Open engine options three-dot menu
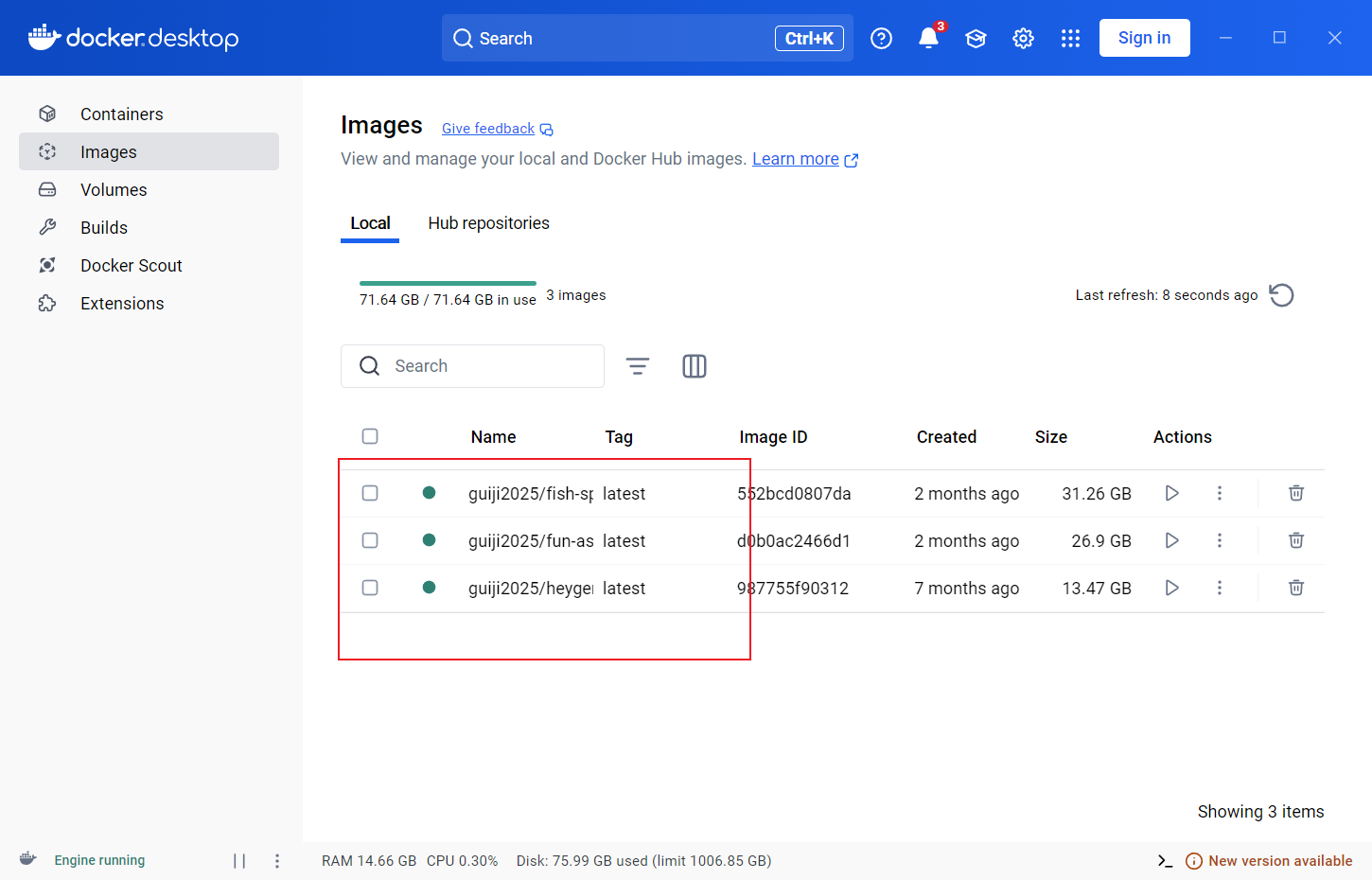This screenshot has height=880, width=1372. [x=277, y=861]
